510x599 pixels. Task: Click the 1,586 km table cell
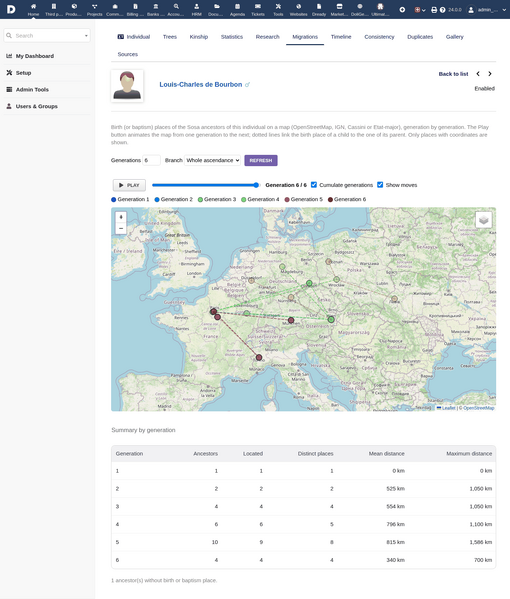click(x=481, y=542)
